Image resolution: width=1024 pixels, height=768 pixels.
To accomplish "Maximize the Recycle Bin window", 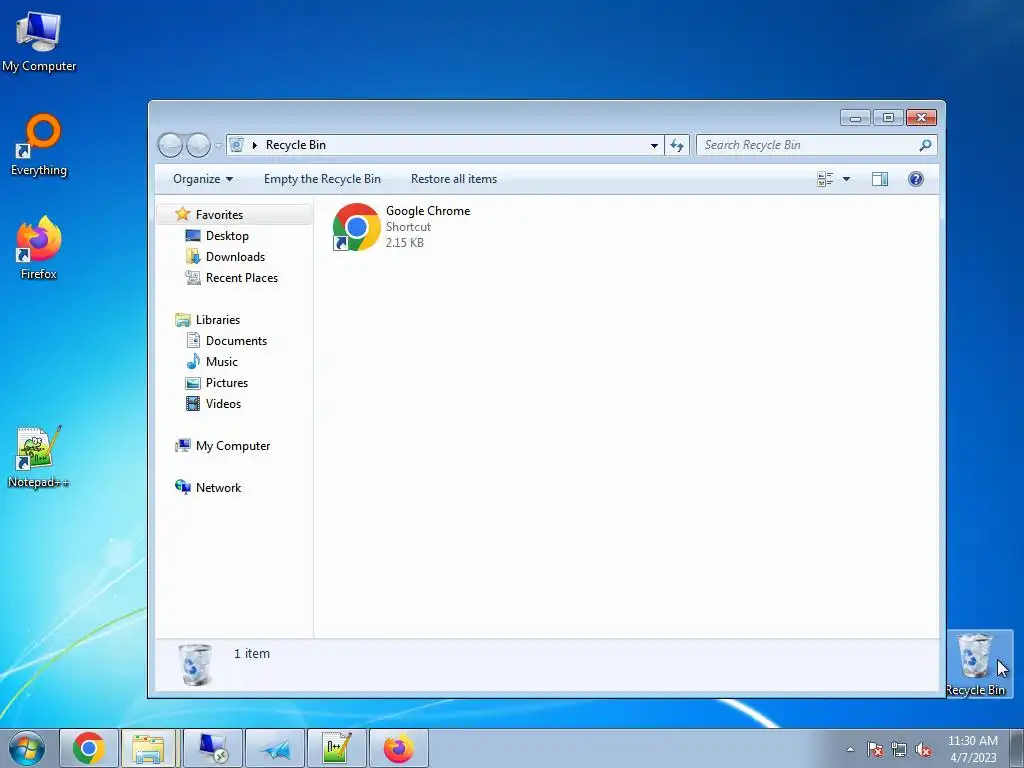I will 888,118.
